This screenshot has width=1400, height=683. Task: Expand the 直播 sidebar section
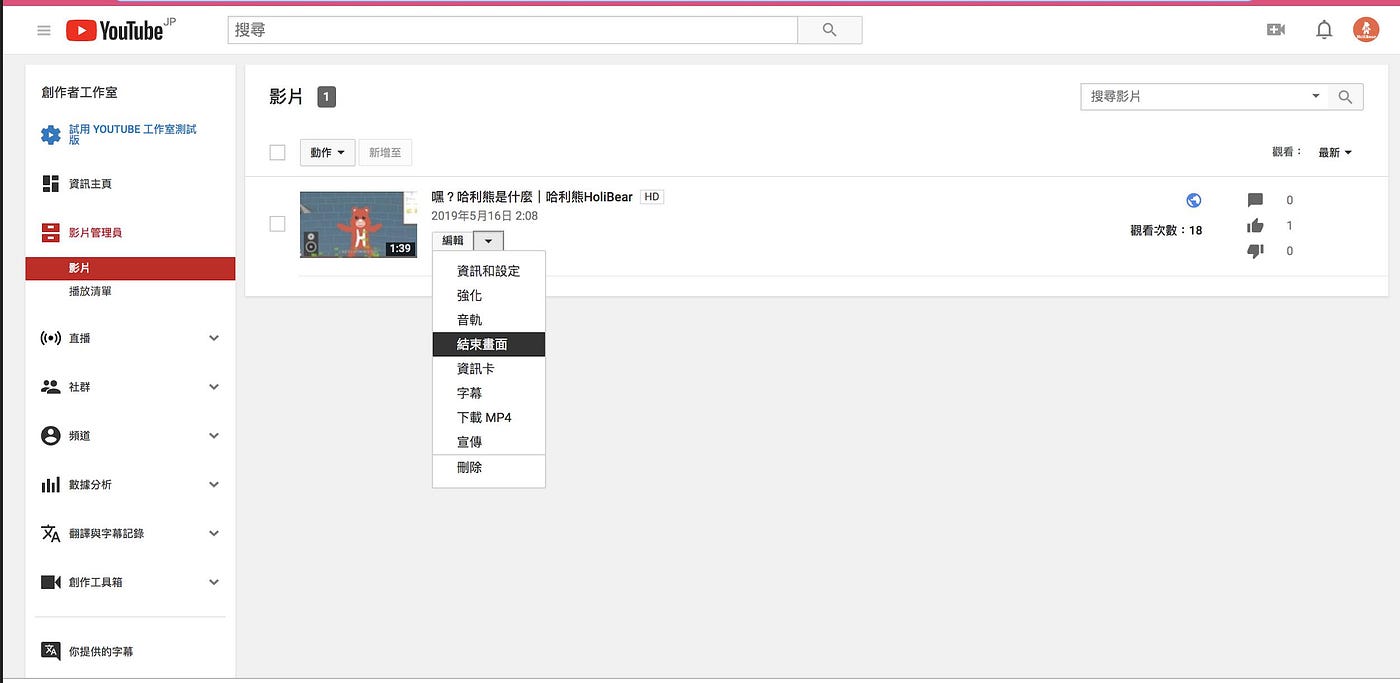click(213, 338)
